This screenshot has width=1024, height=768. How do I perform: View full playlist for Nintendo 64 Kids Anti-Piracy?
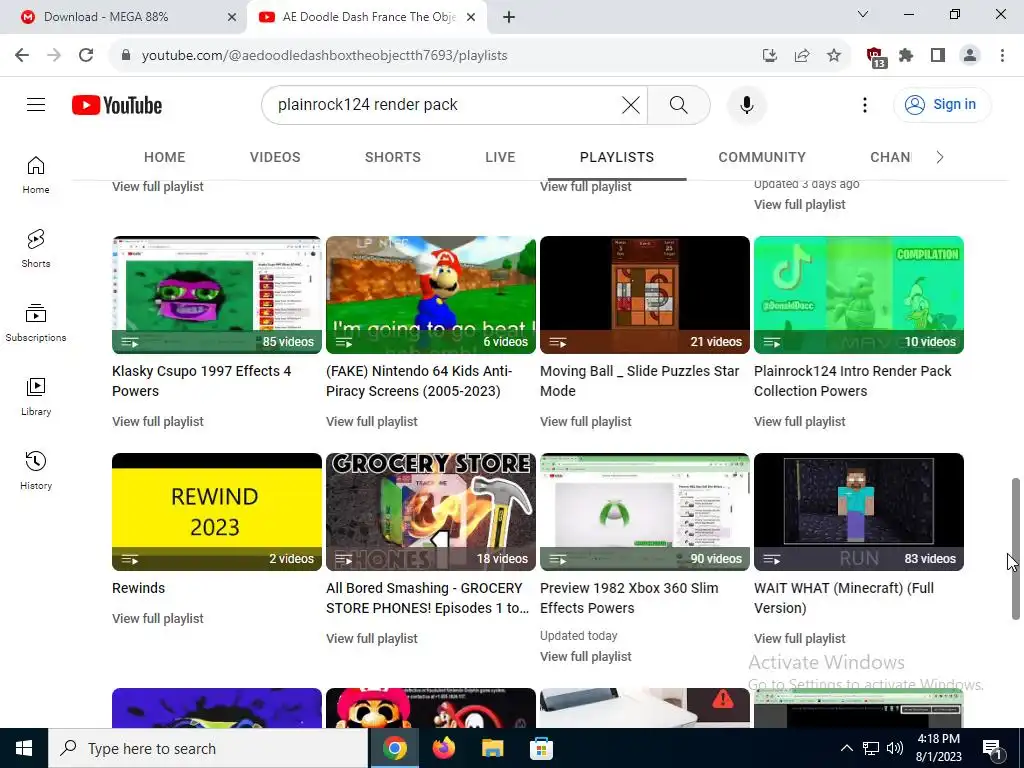[x=372, y=421]
